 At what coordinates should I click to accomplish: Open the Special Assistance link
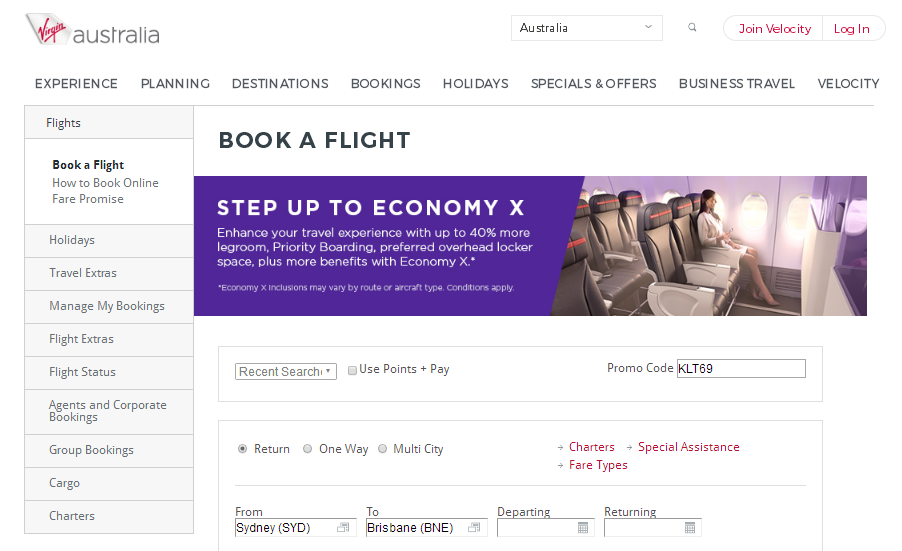(688, 447)
